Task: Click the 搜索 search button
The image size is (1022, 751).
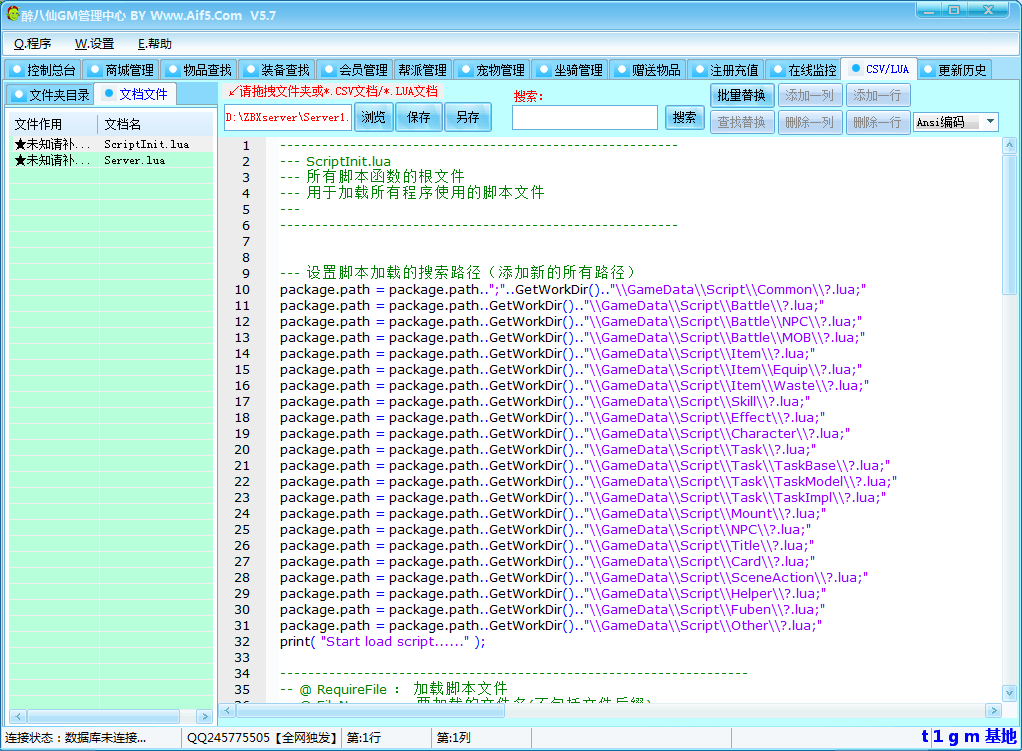Action: [684, 118]
